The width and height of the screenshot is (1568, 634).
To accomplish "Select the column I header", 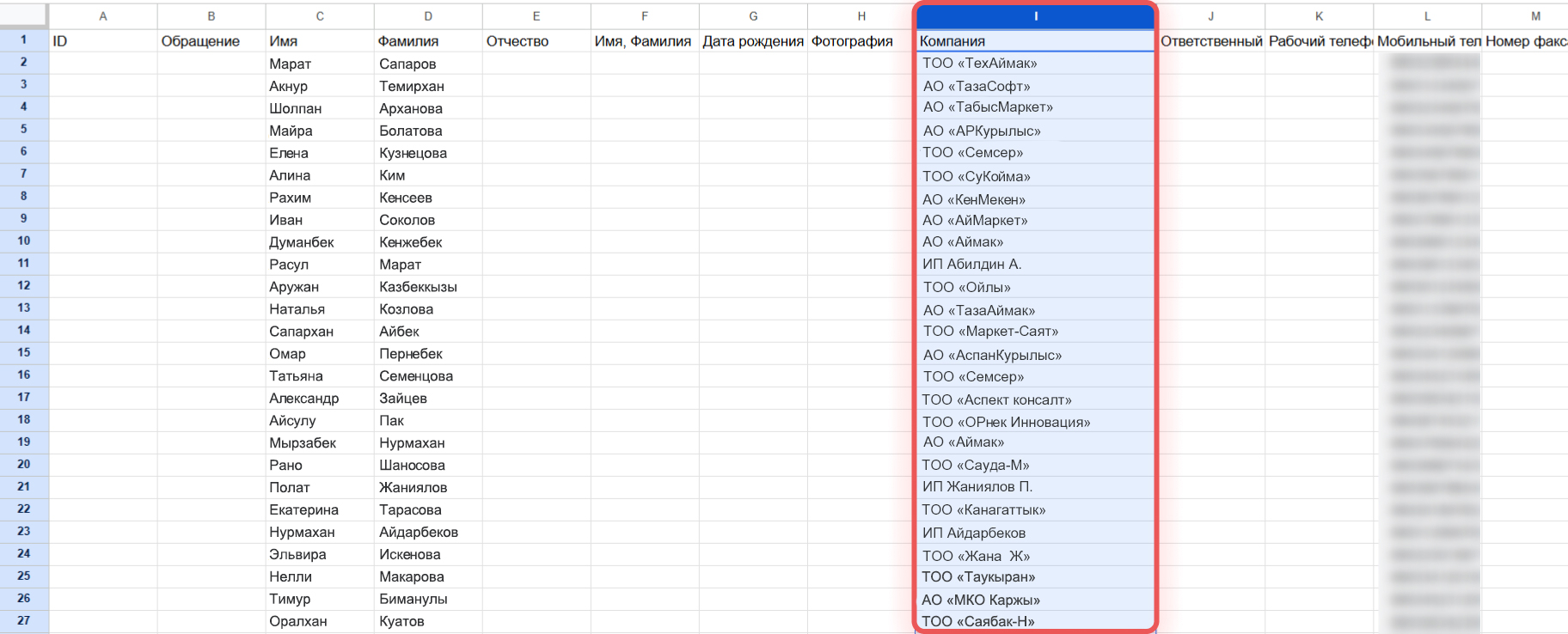I will (x=1035, y=16).
